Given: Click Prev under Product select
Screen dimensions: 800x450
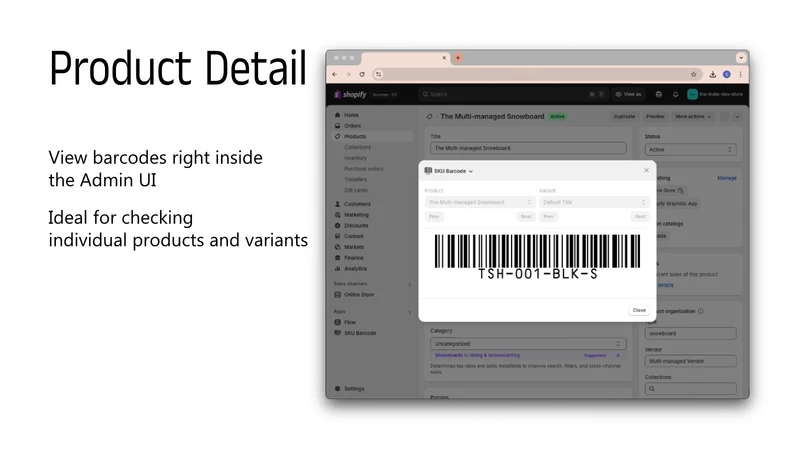Looking at the screenshot, I should (434, 217).
